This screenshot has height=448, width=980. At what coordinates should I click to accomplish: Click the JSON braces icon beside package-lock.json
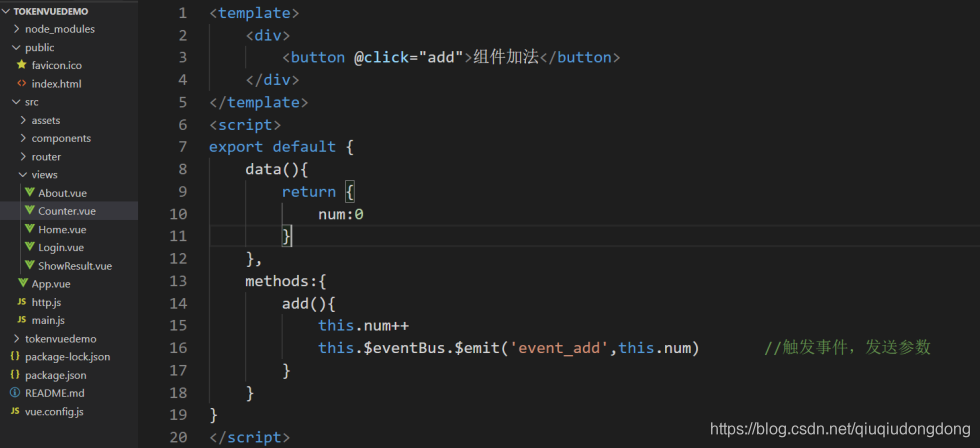pos(14,357)
